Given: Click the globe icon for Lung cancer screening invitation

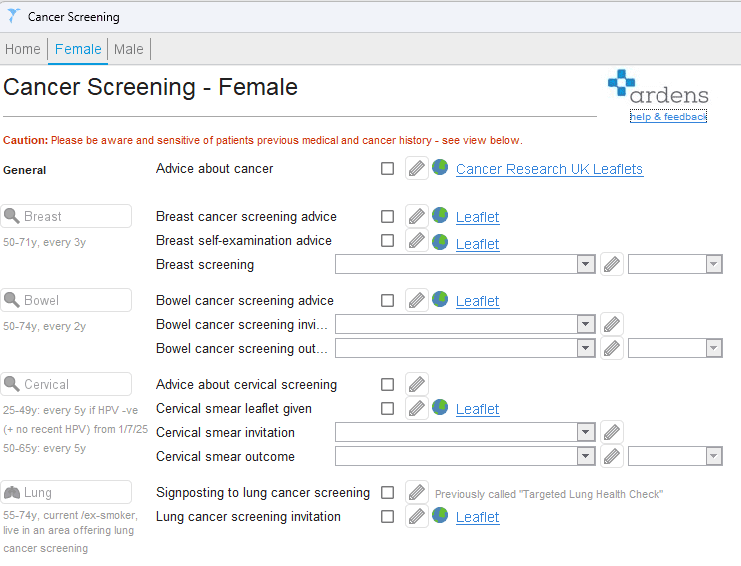Looking at the screenshot, I should [440, 515].
